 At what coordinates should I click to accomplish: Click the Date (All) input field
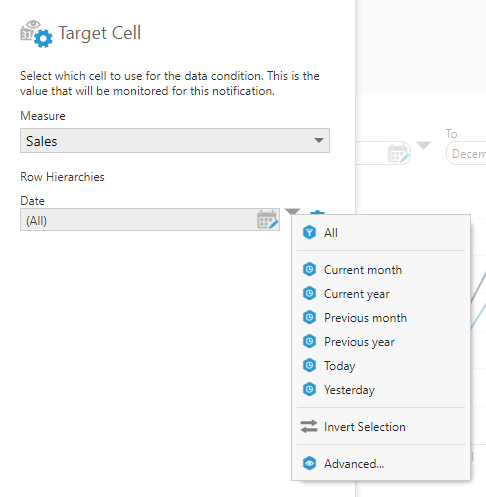coord(150,220)
